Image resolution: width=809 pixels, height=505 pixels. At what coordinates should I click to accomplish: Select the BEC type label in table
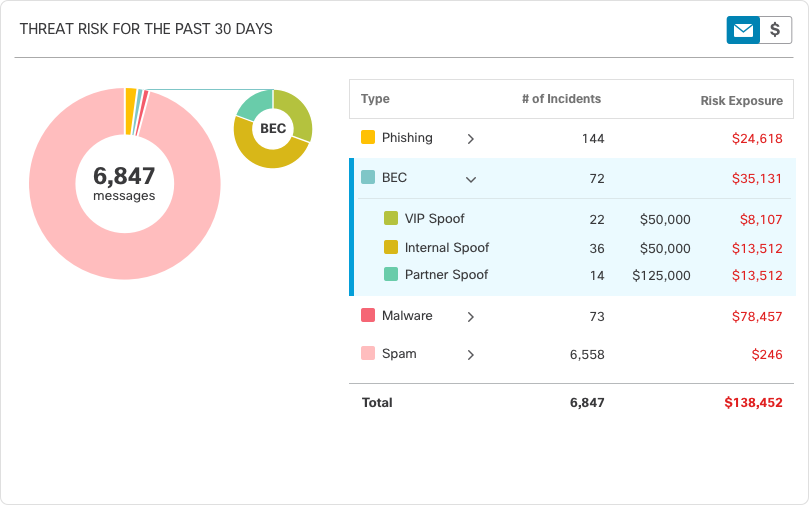tap(394, 178)
